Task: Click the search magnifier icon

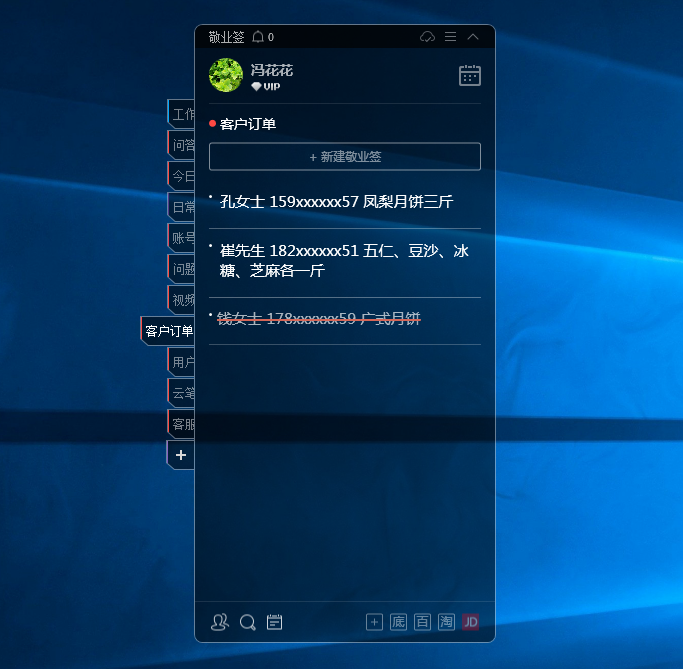Action: 247,622
